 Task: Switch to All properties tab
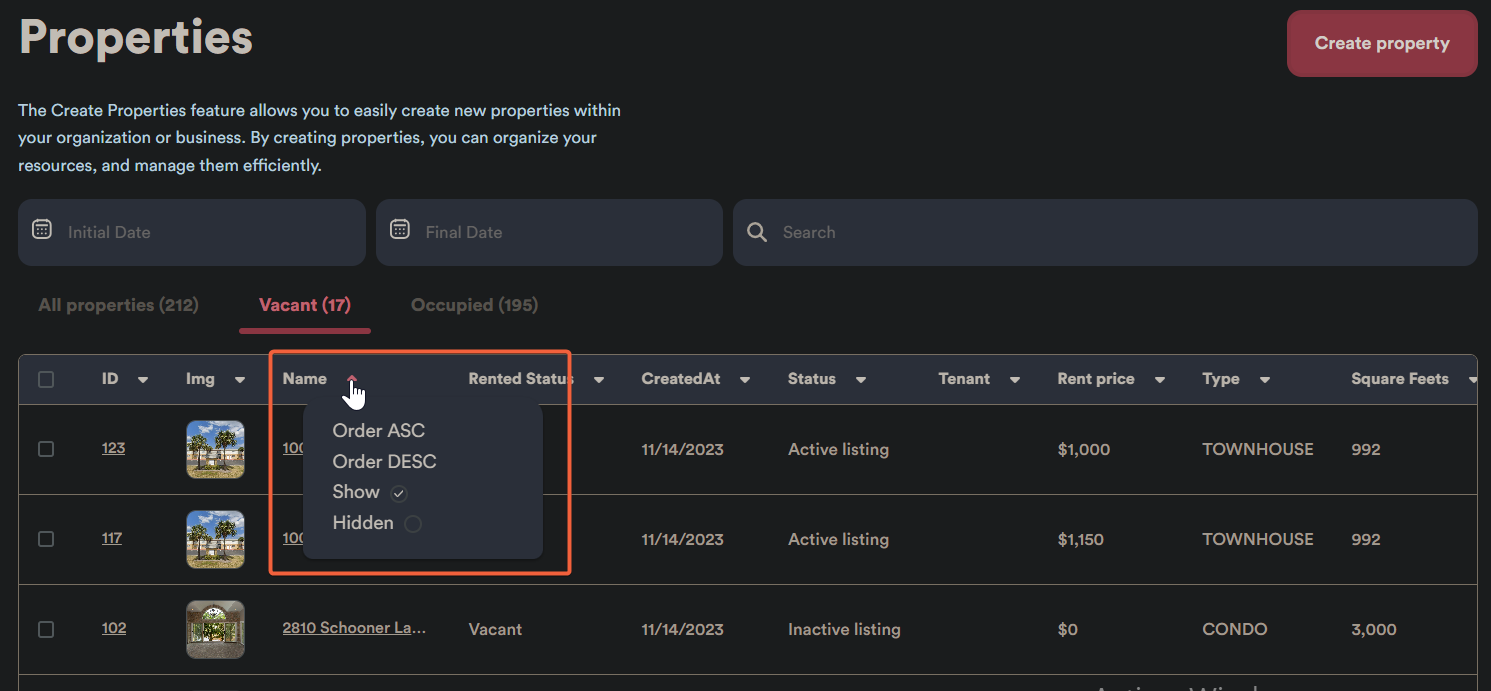[118, 305]
